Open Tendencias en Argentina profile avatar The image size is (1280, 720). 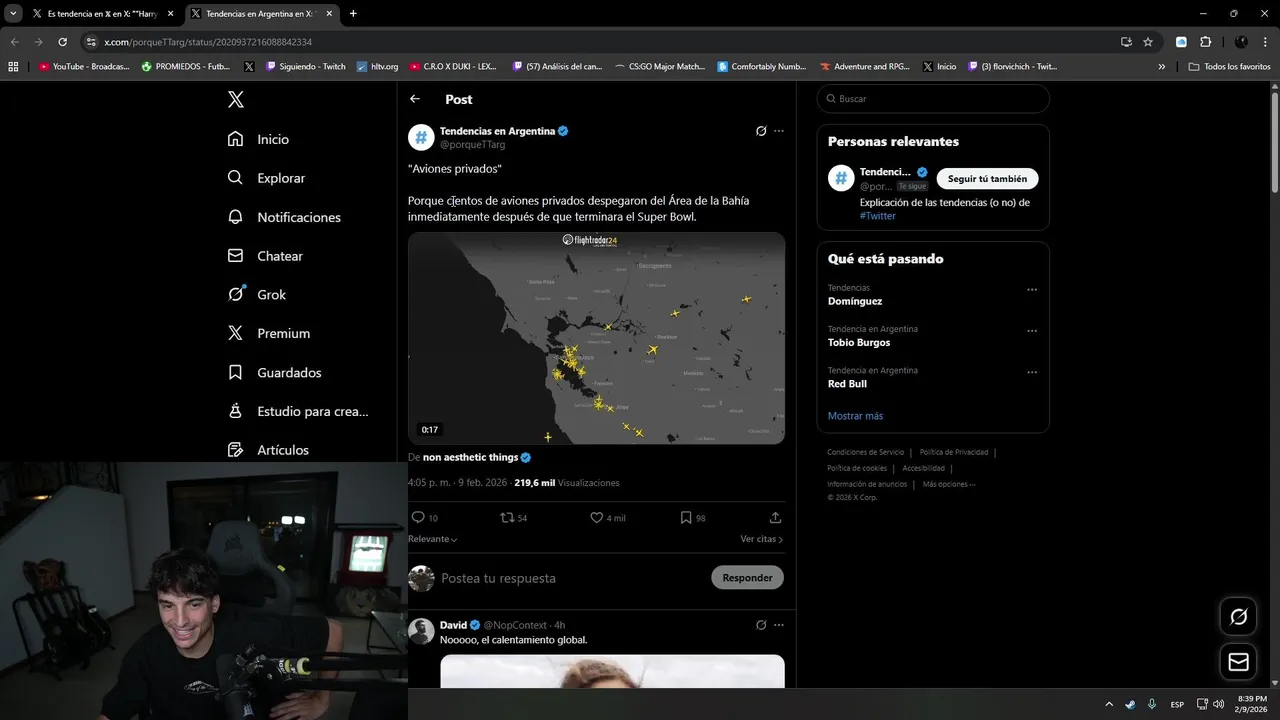(421, 137)
